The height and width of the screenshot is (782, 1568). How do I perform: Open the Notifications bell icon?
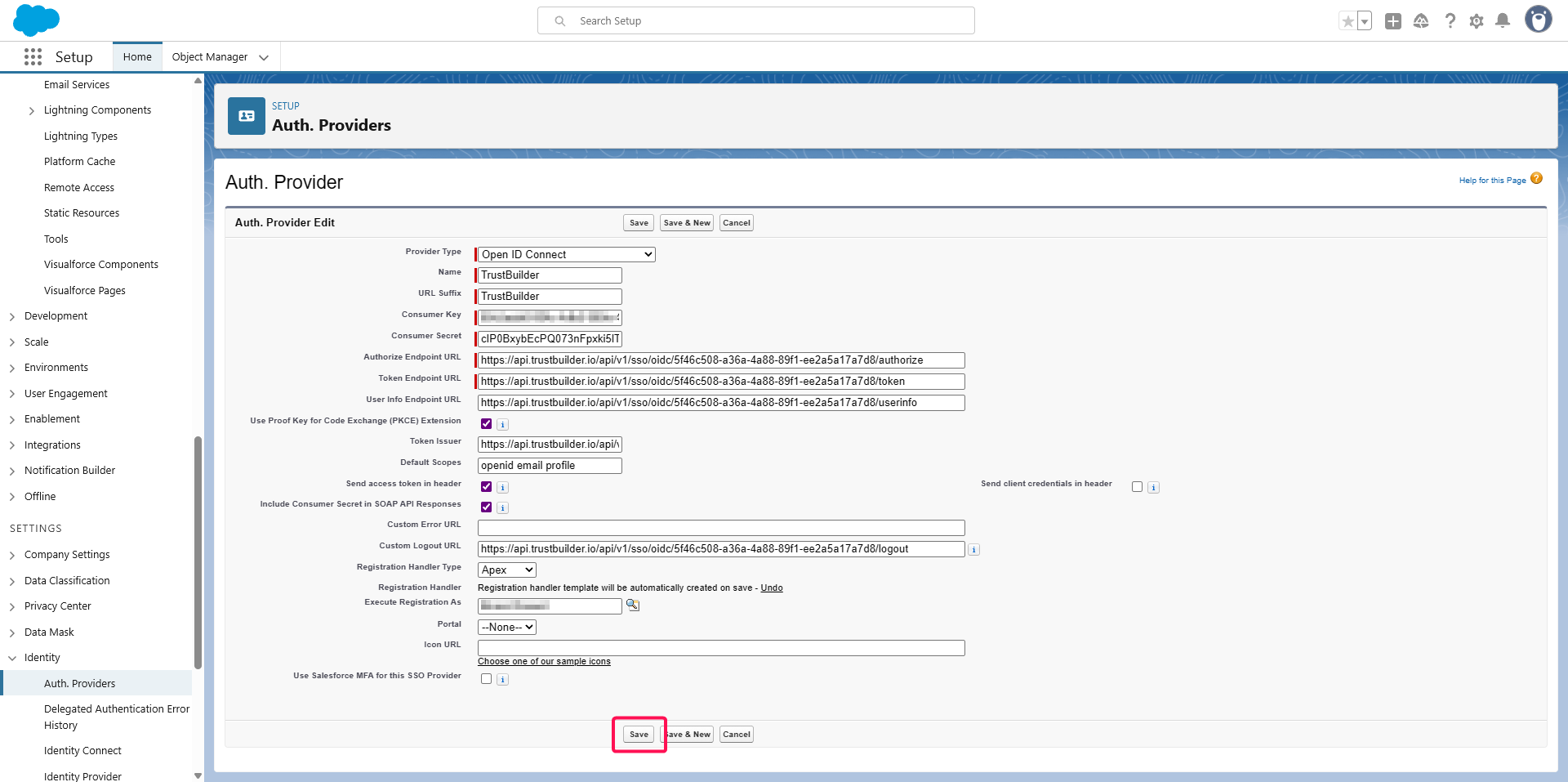click(1503, 21)
